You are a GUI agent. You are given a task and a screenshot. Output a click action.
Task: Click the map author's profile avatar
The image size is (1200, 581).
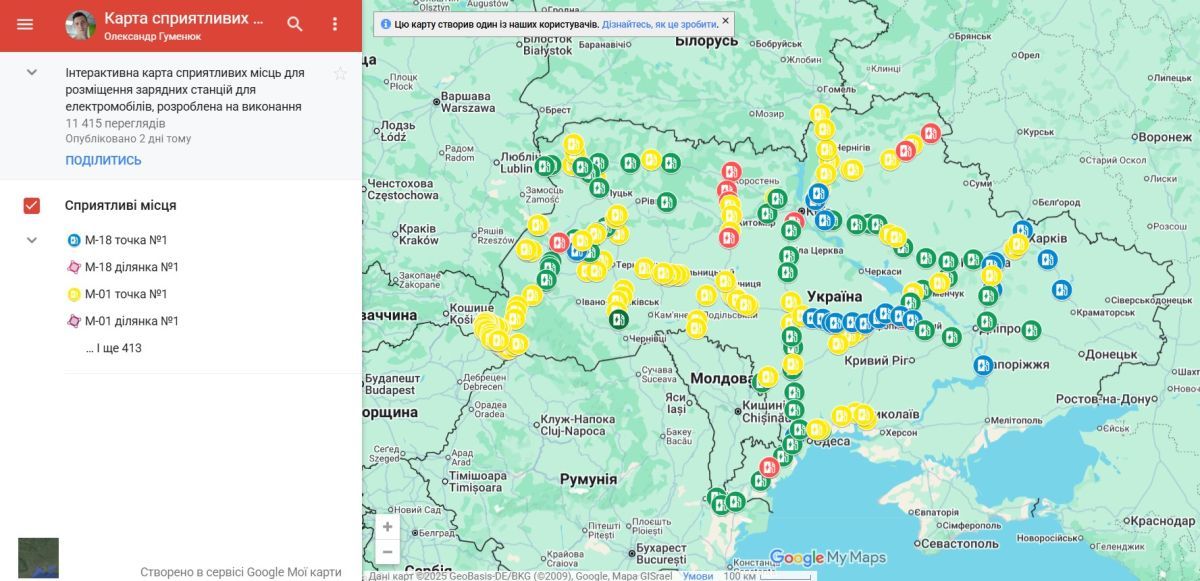pyautogui.click(x=81, y=25)
